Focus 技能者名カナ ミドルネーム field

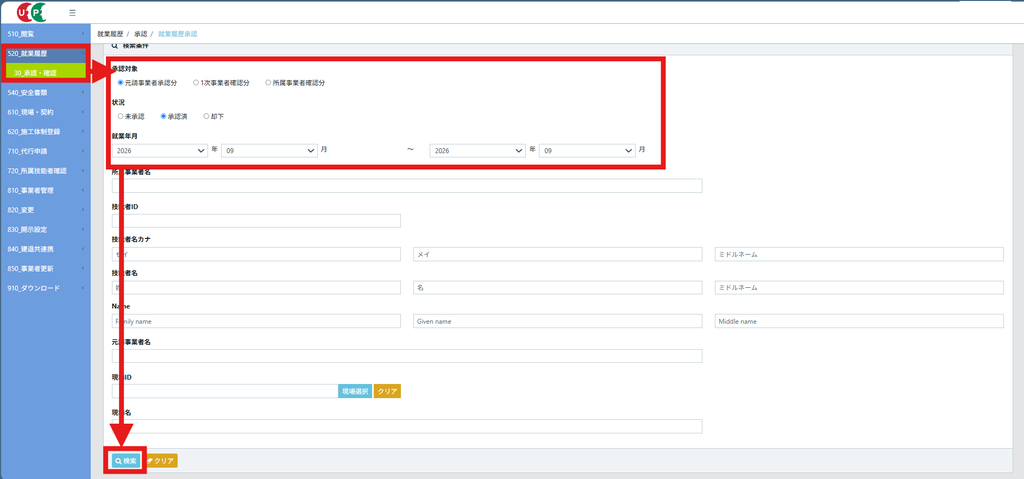[859, 254]
